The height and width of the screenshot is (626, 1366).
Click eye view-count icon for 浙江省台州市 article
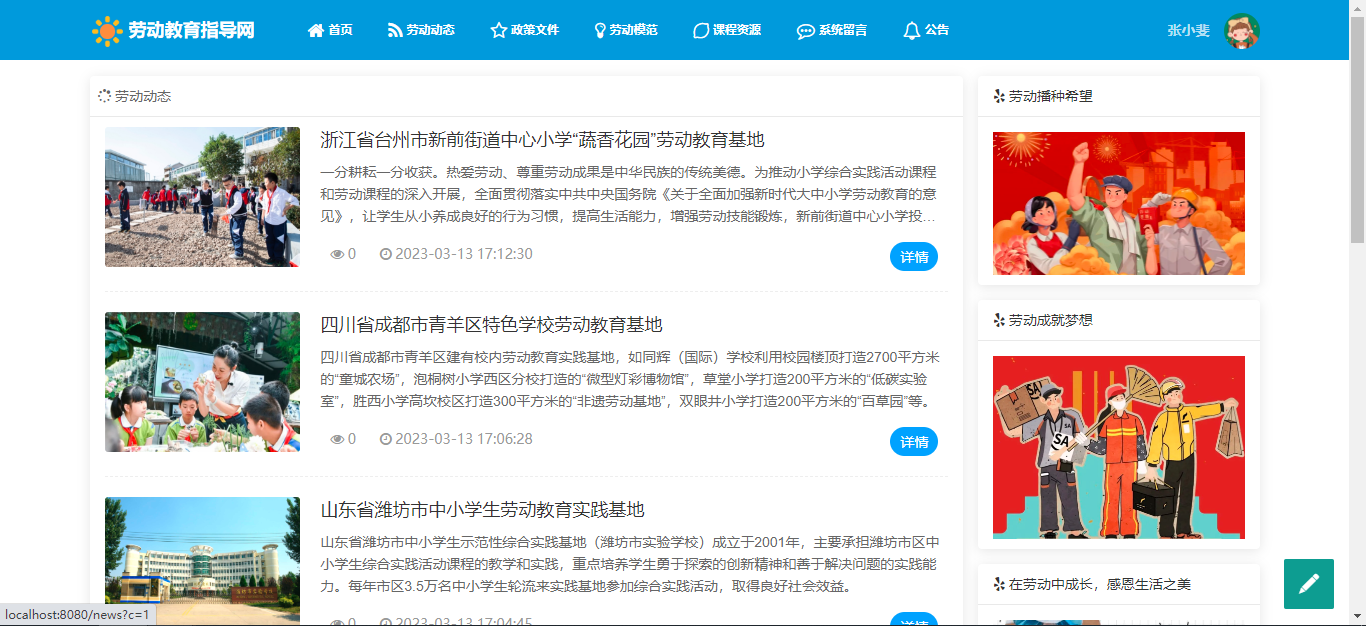pos(337,255)
